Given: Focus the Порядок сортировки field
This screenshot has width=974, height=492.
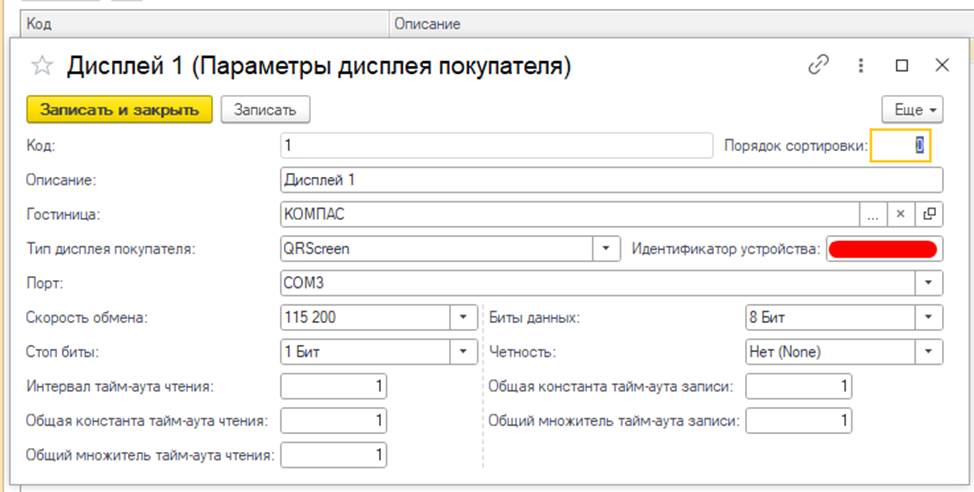Looking at the screenshot, I should pos(900,145).
